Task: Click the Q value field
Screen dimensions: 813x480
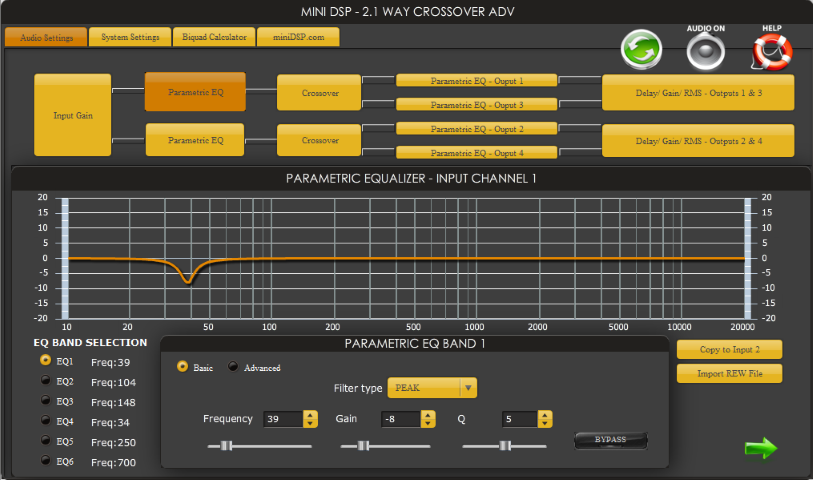Action: click(x=521, y=419)
